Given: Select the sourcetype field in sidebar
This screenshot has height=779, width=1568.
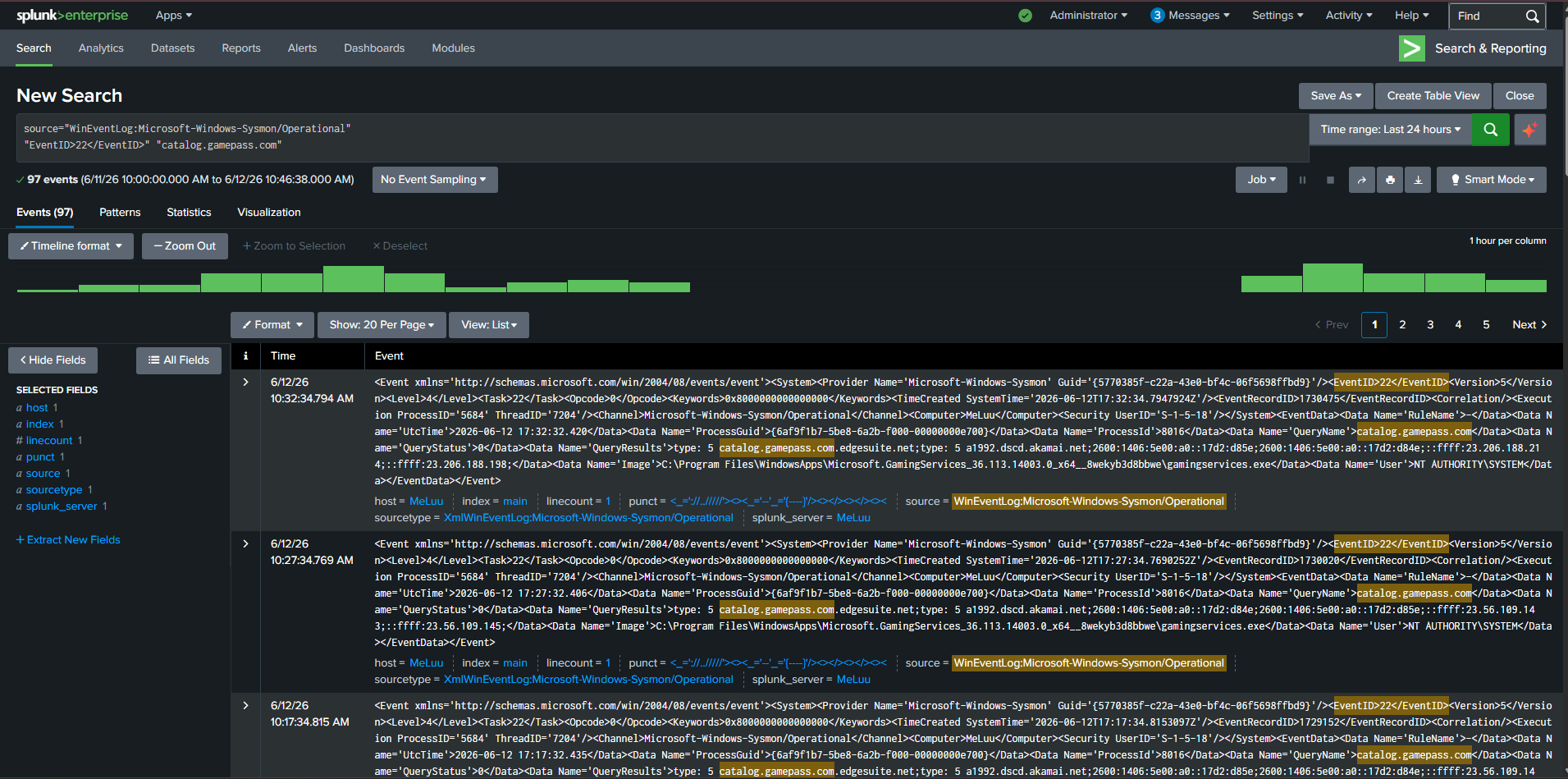Looking at the screenshot, I should (54, 490).
